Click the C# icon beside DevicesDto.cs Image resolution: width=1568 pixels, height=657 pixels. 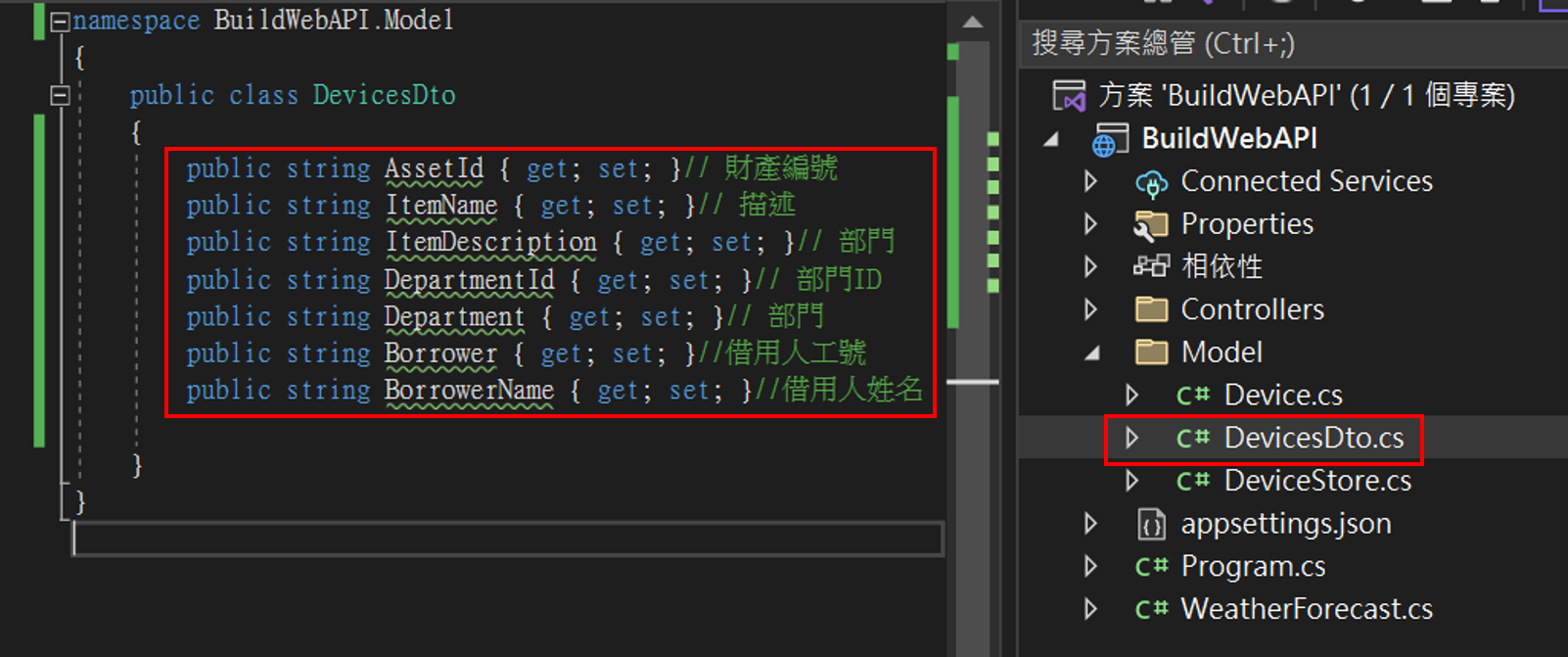tap(1193, 439)
